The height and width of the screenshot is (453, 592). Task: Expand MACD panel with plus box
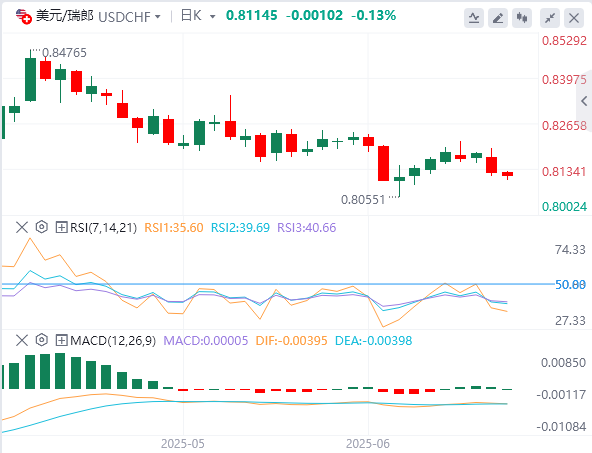tap(61, 341)
